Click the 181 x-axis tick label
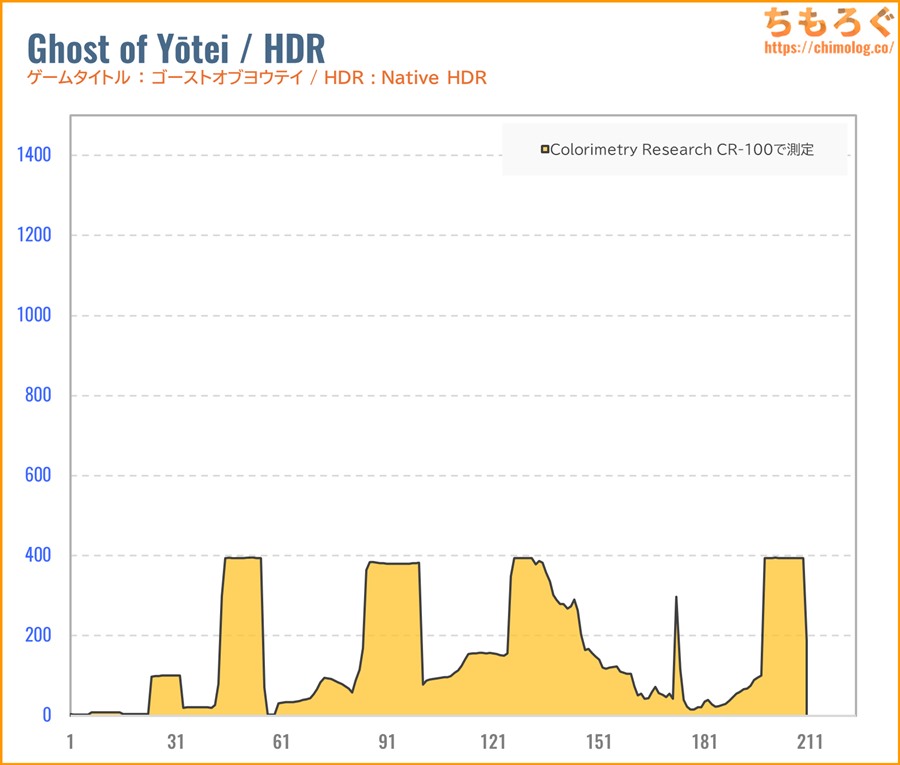The height and width of the screenshot is (765, 900). (704, 741)
